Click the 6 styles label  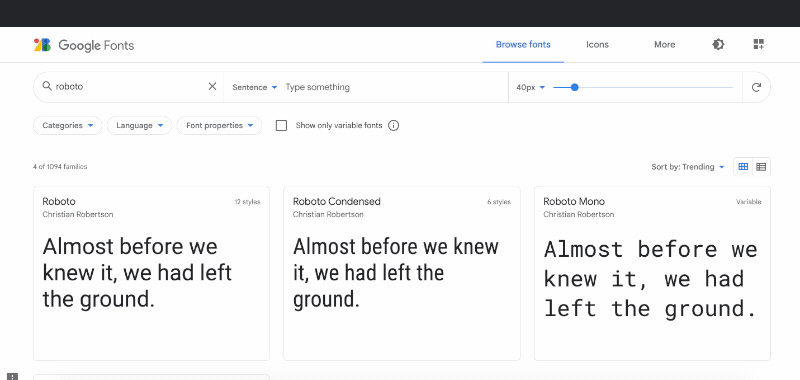pos(499,202)
